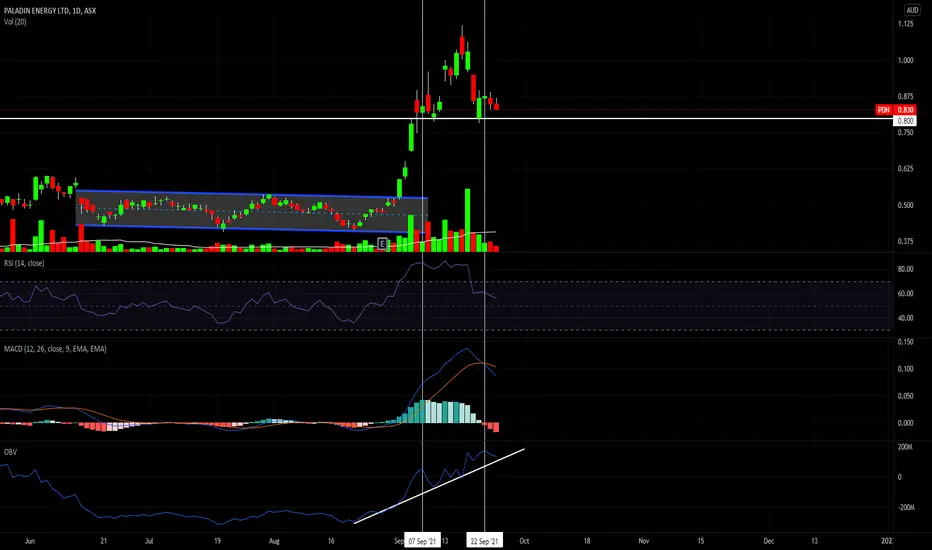932x550 pixels.
Task: Click the 1.000 price scale label
Action: coord(905,60)
